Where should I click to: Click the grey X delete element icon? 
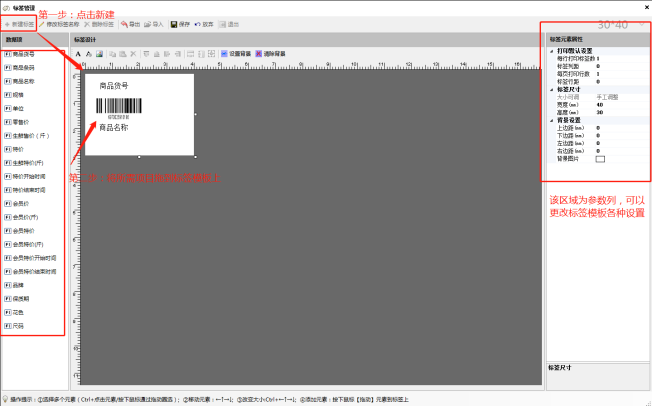tap(133, 54)
